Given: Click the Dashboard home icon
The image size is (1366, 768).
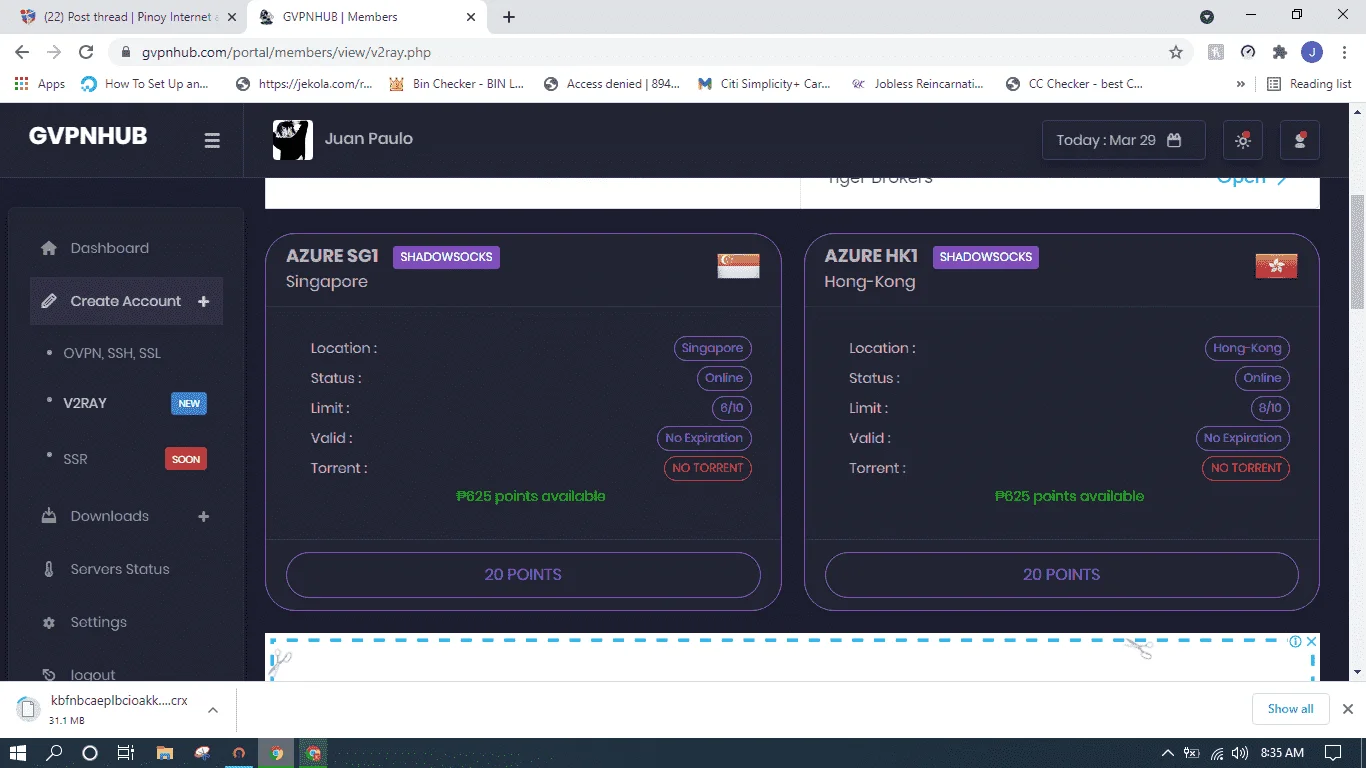Looking at the screenshot, I should point(49,248).
